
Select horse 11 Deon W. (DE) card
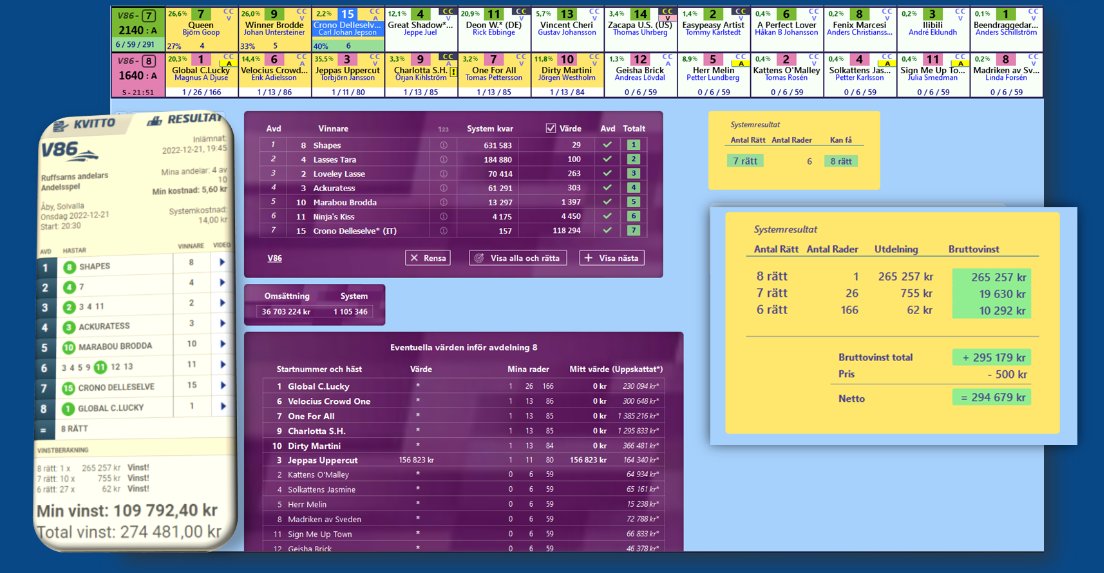494,30
